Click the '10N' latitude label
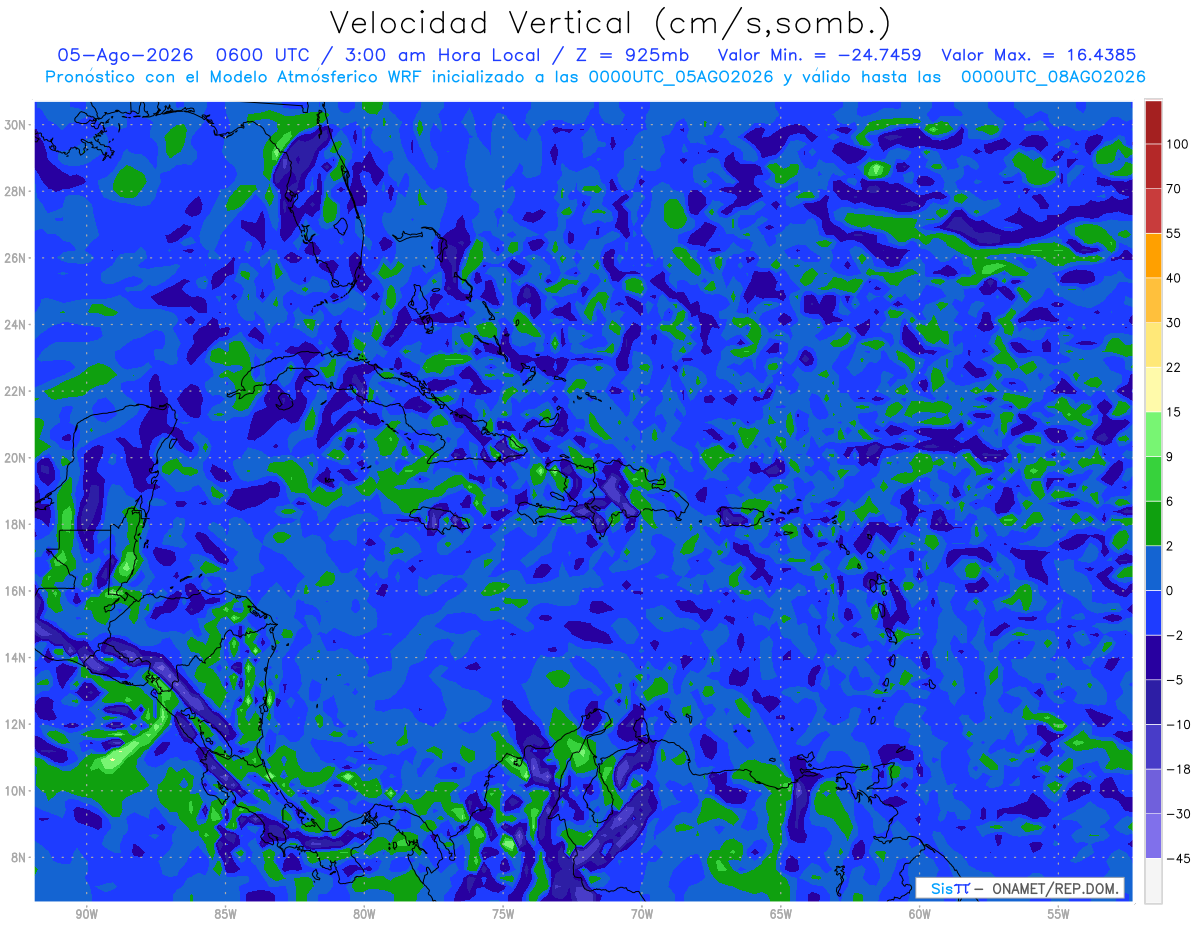 (x=16, y=791)
